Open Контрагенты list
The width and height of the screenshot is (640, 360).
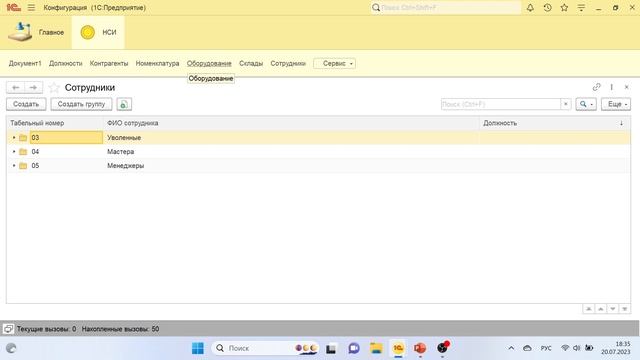pyautogui.click(x=109, y=63)
